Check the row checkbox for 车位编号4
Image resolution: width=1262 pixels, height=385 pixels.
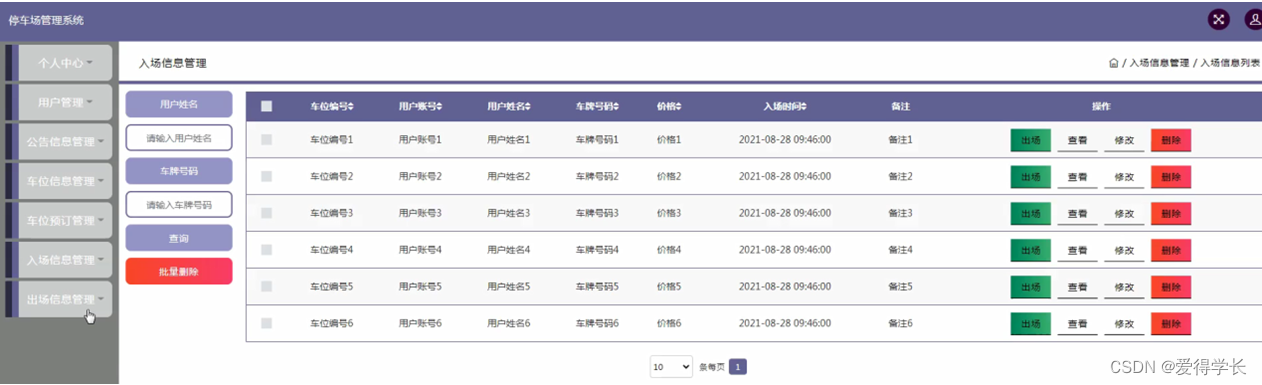(x=266, y=249)
